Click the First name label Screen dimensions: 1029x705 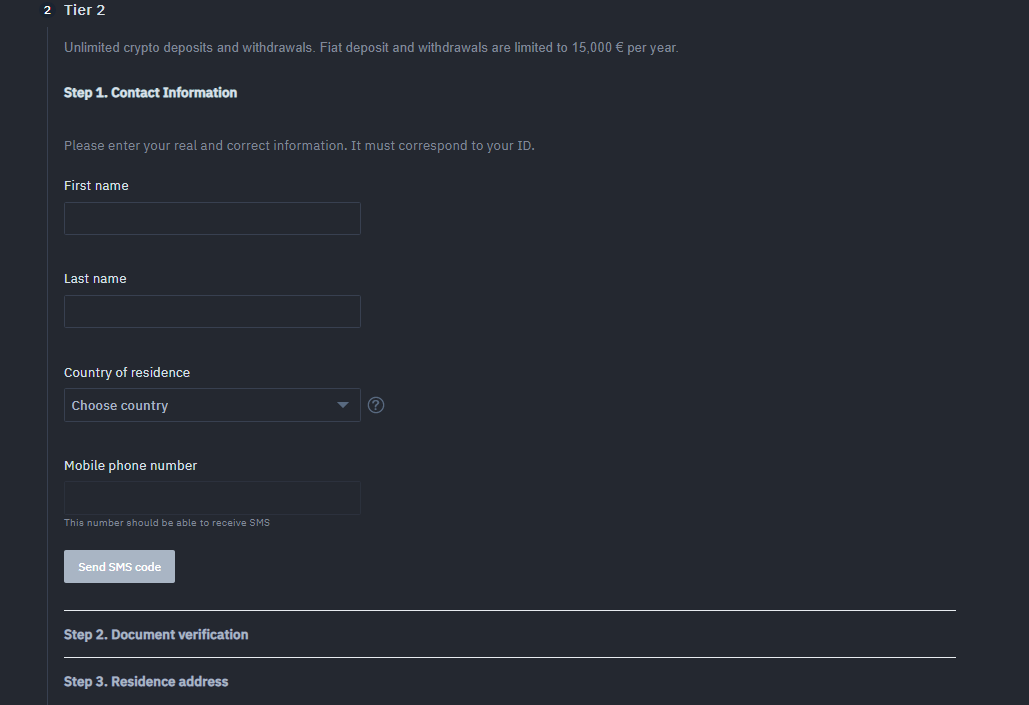[x=96, y=186]
